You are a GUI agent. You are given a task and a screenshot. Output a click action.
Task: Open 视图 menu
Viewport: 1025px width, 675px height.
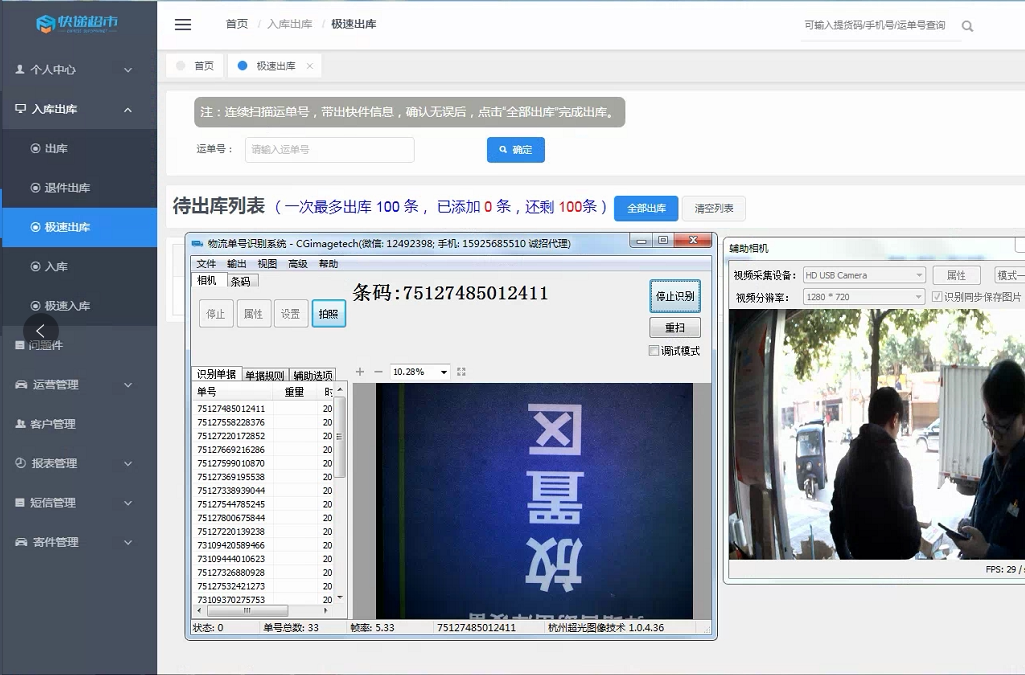[267, 264]
